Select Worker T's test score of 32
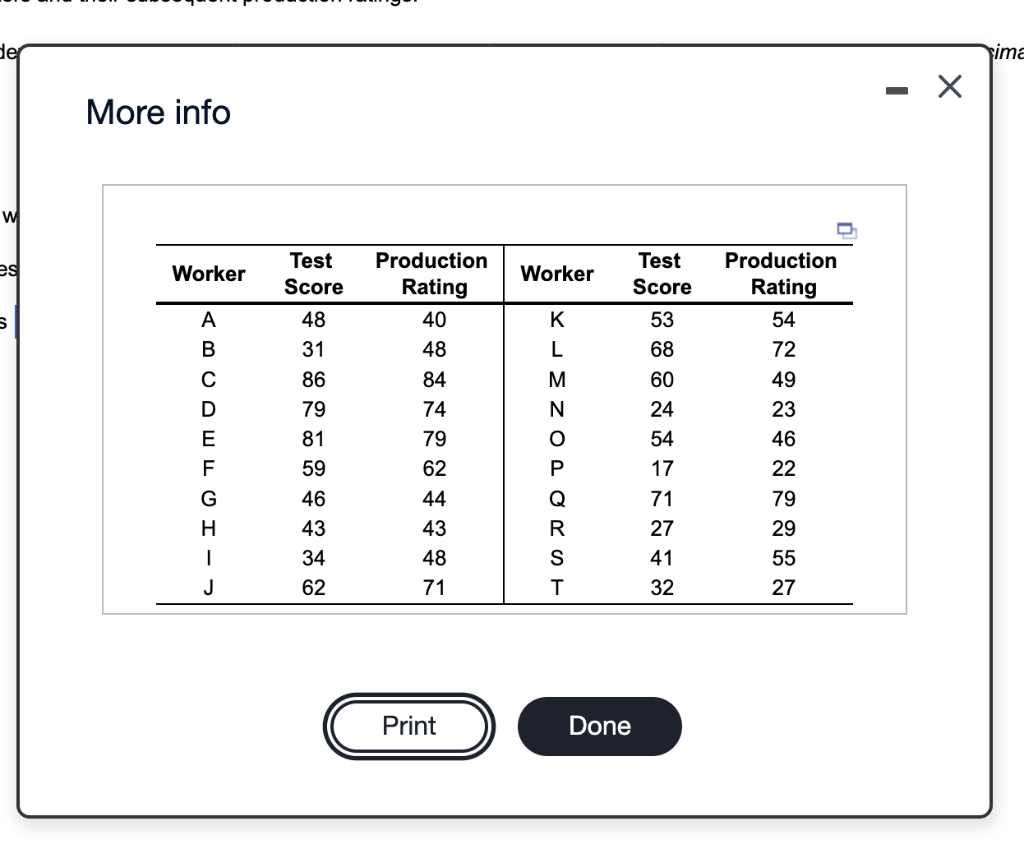1024x858 pixels. (660, 588)
